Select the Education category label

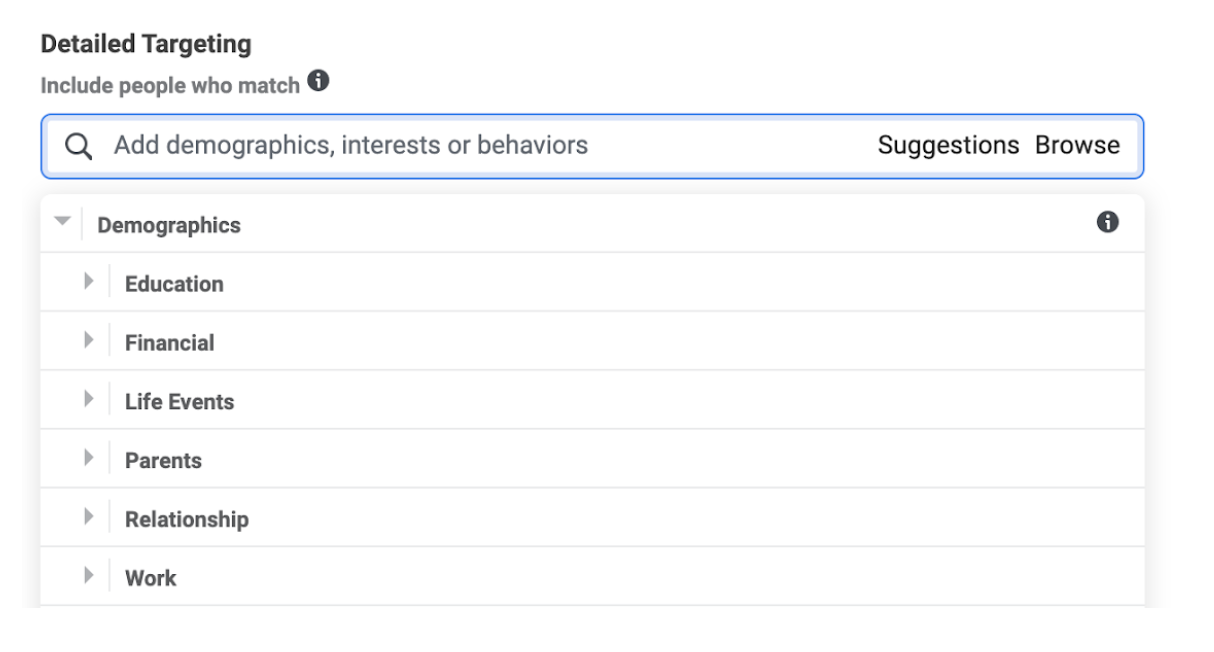[x=174, y=284]
